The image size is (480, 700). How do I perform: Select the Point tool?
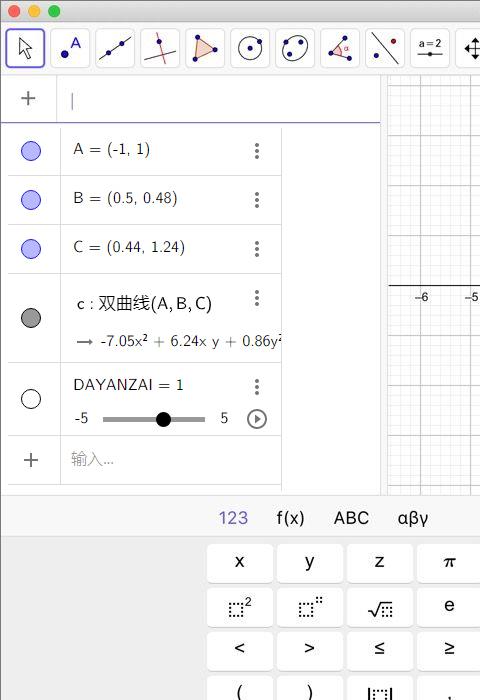click(70, 48)
